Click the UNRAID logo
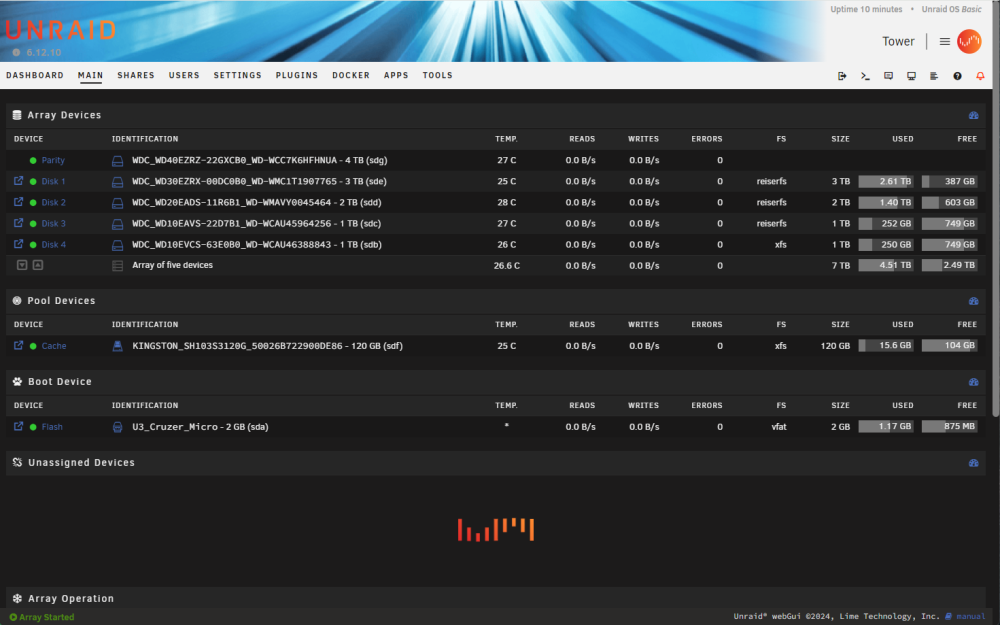 (61, 30)
